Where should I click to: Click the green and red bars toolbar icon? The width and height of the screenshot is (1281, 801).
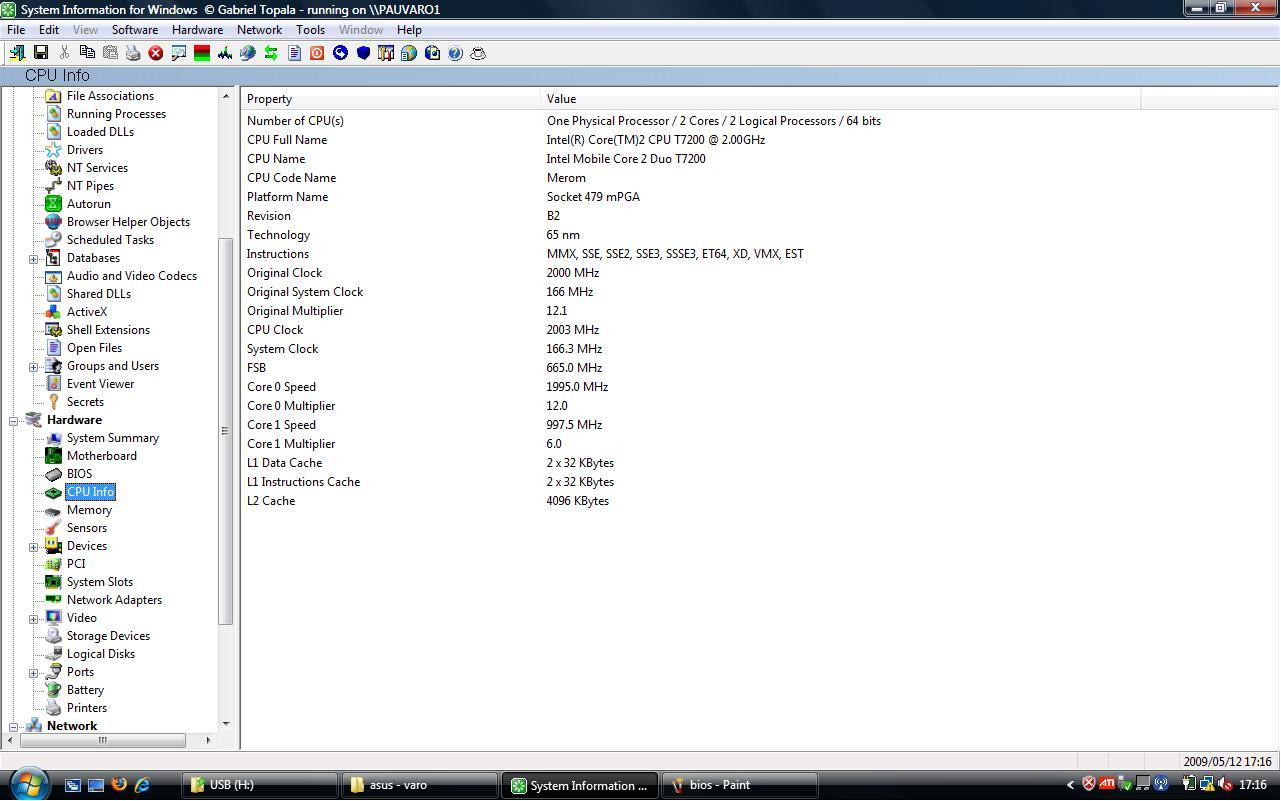point(202,53)
